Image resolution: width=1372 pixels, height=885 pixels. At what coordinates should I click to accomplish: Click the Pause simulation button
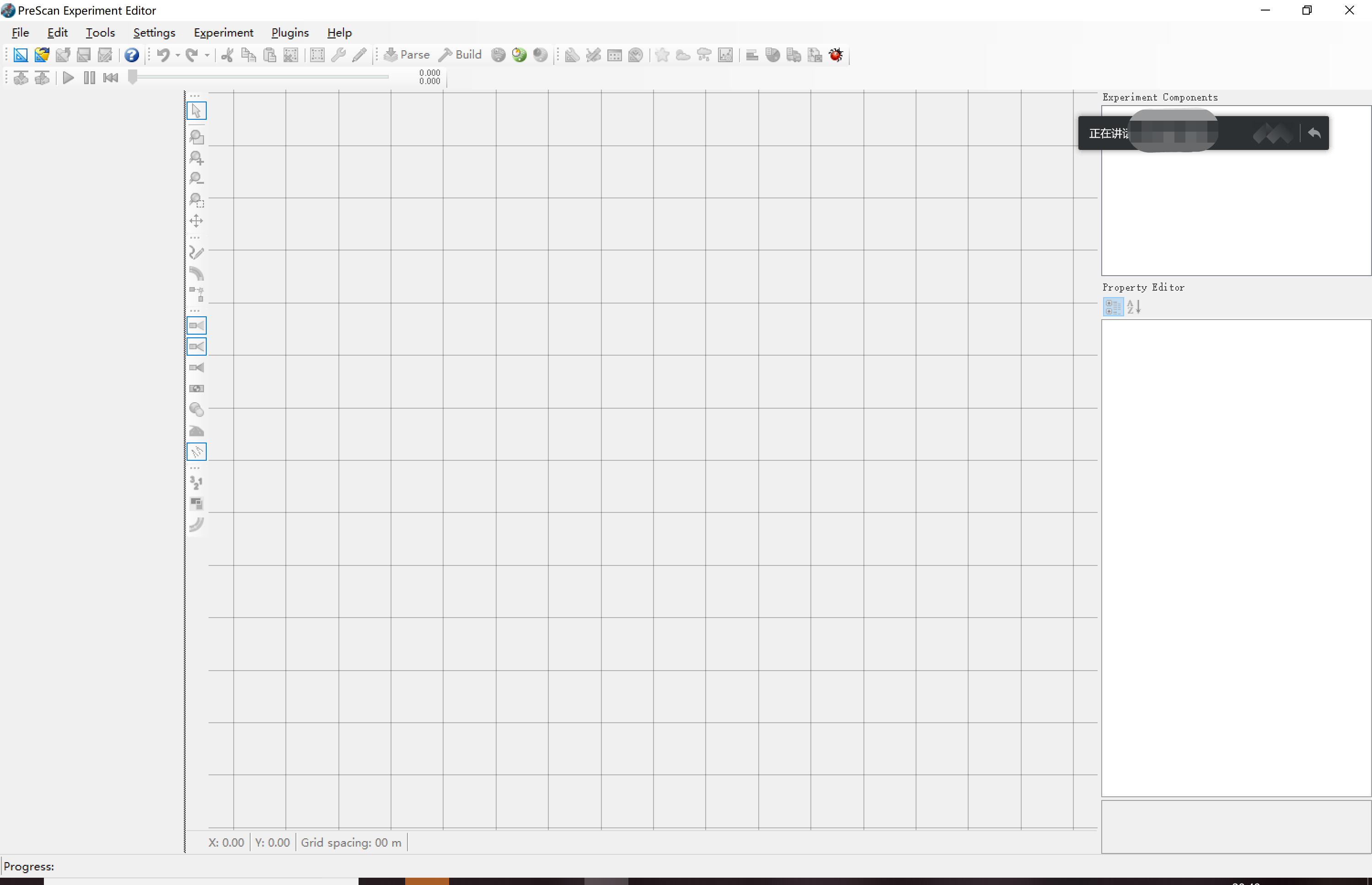[x=89, y=78]
